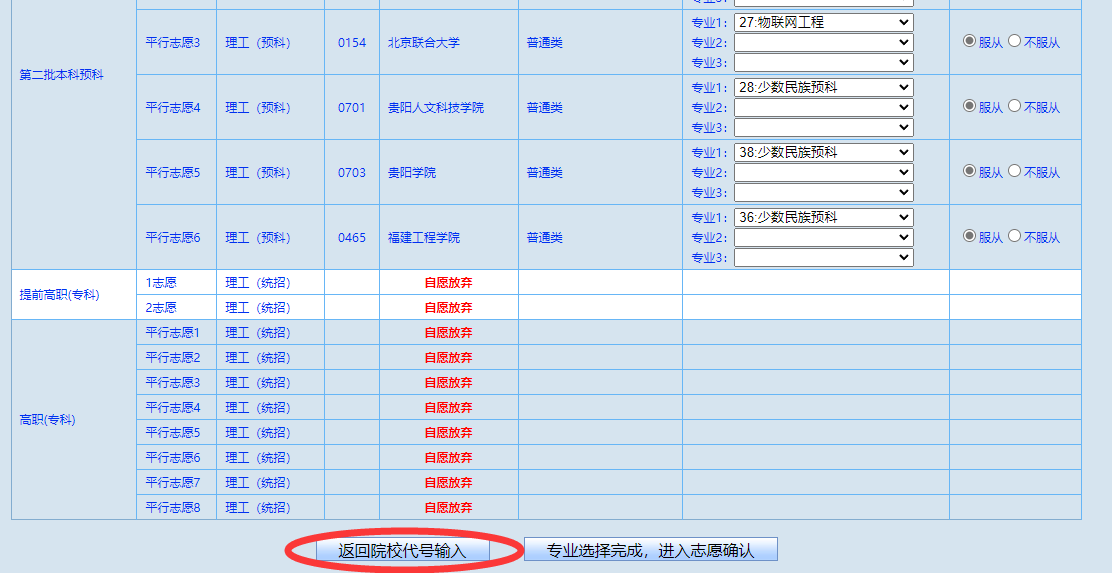Image resolution: width=1112 pixels, height=573 pixels.
Task: Pick 不服从 for 平行志愿6 福建工程学院
Action: (1014, 235)
